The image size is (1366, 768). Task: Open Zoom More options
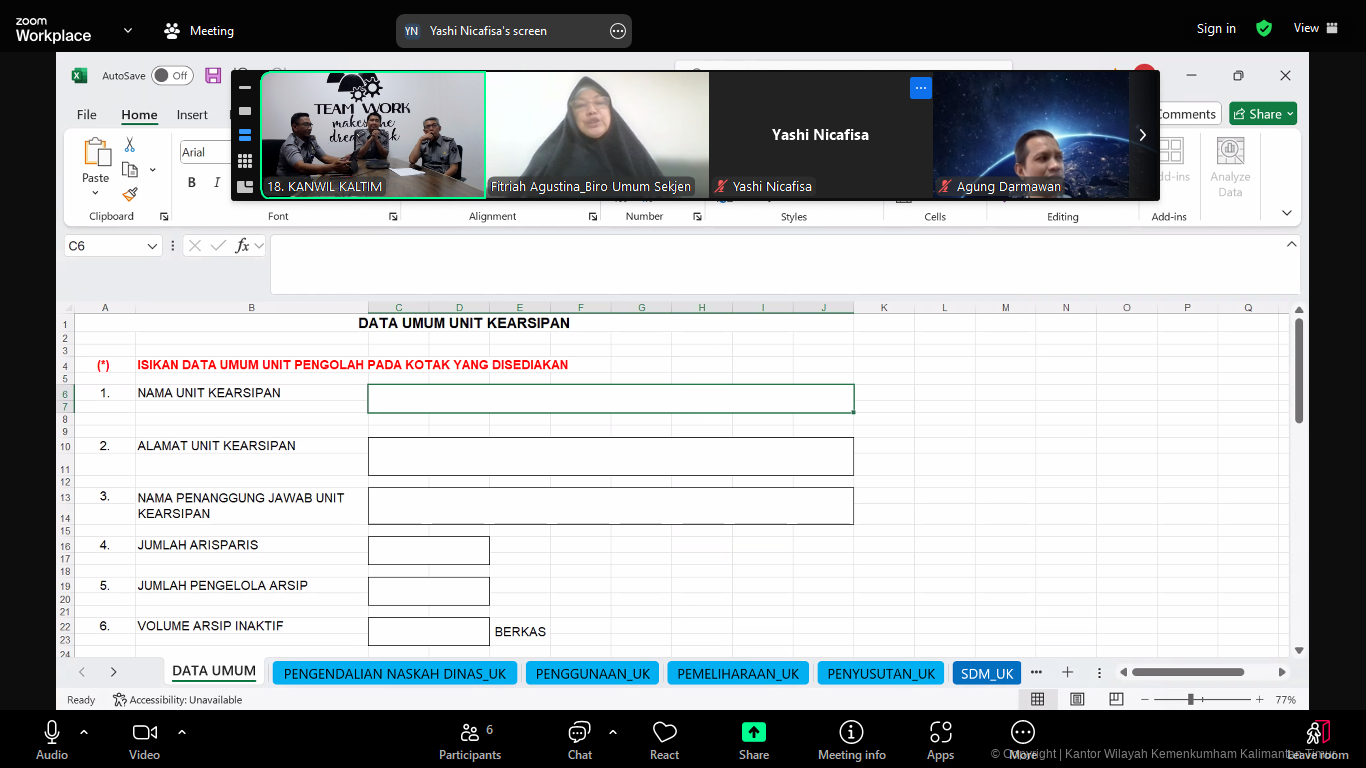click(x=1023, y=740)
